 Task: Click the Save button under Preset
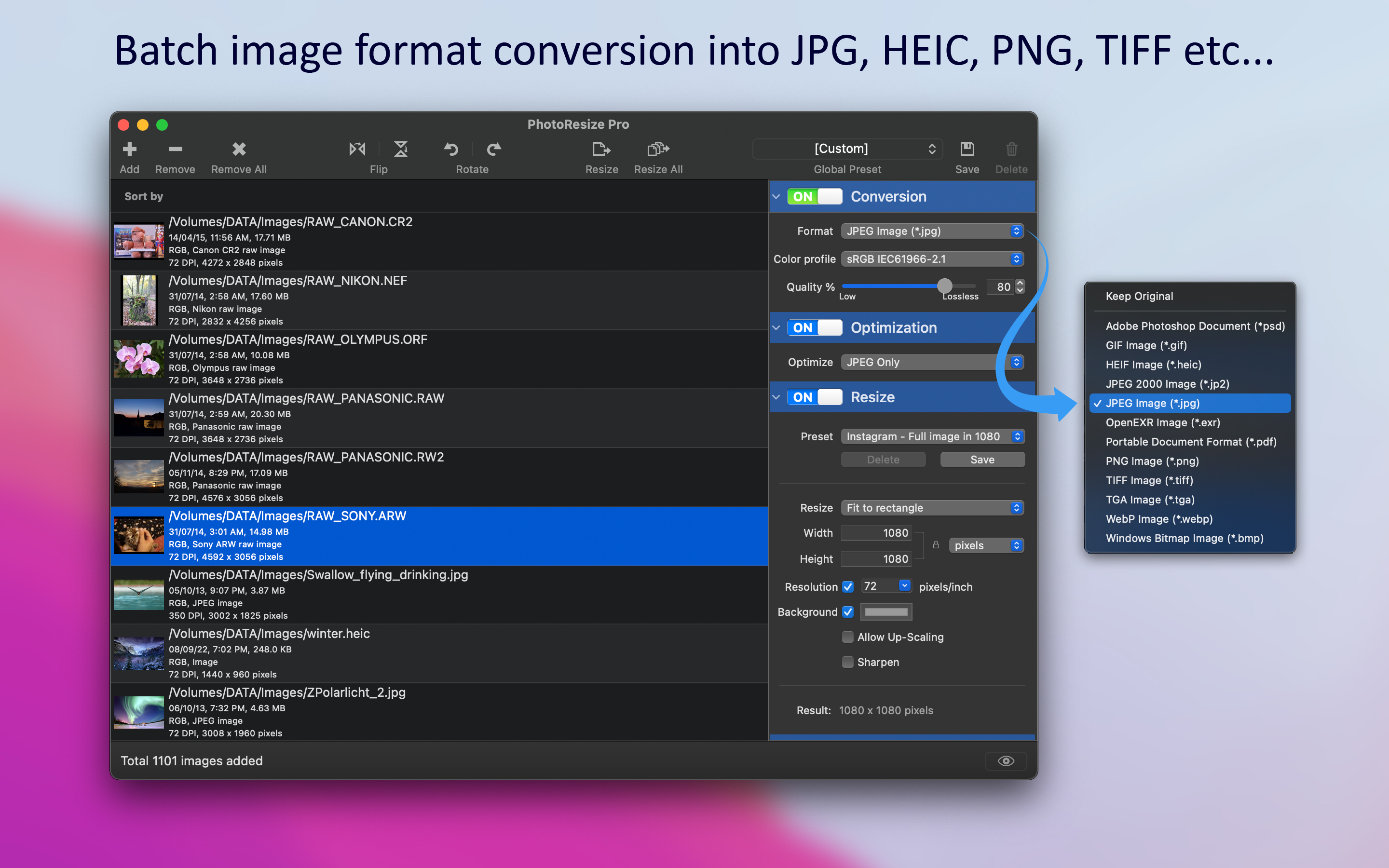[982, 459]
